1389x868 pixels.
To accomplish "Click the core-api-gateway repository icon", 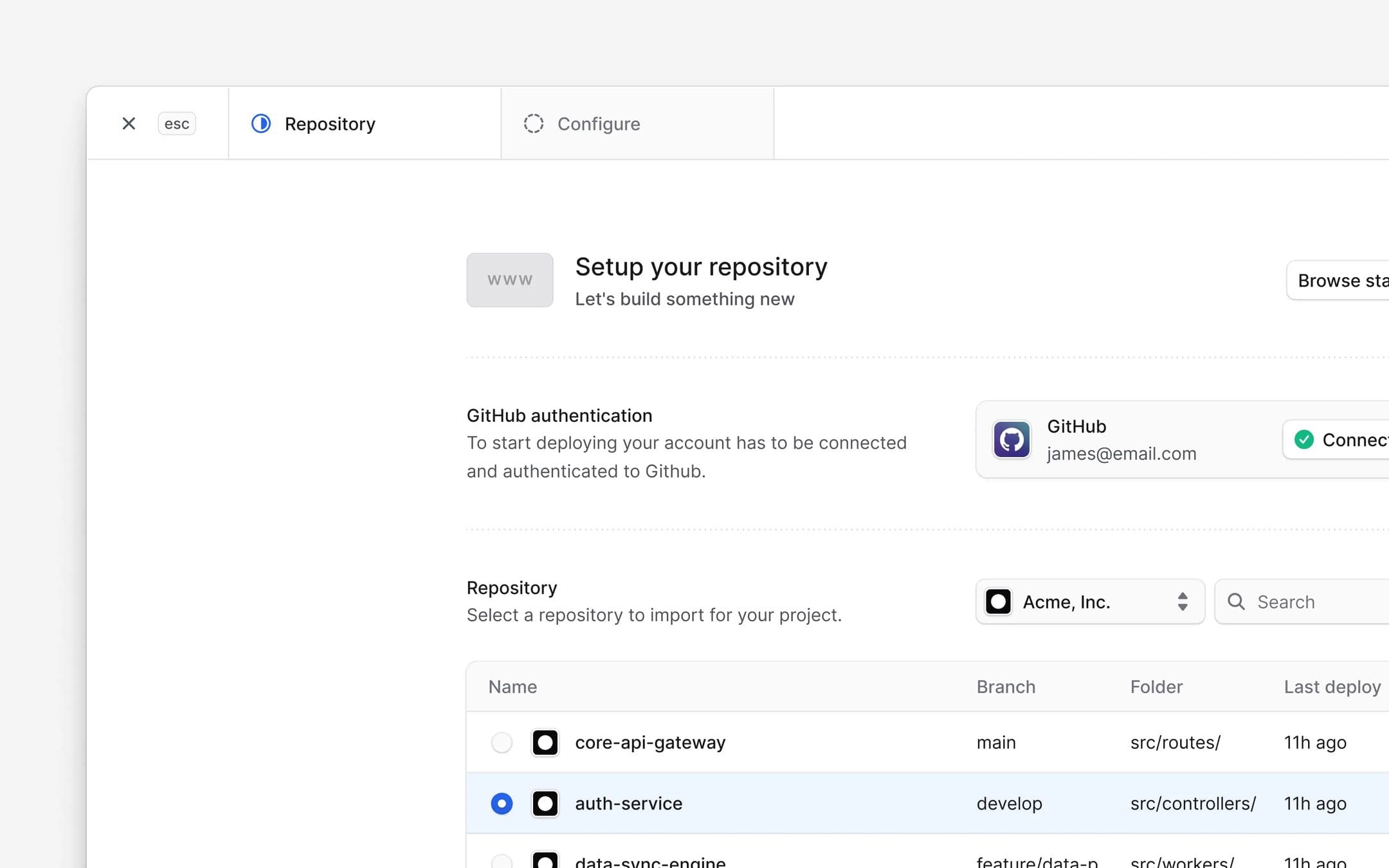I will [x=545, y=743].
